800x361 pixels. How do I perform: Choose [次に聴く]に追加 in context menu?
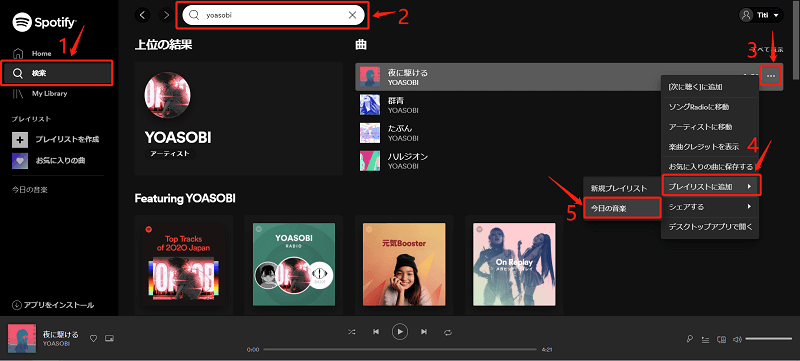[710, 87]
